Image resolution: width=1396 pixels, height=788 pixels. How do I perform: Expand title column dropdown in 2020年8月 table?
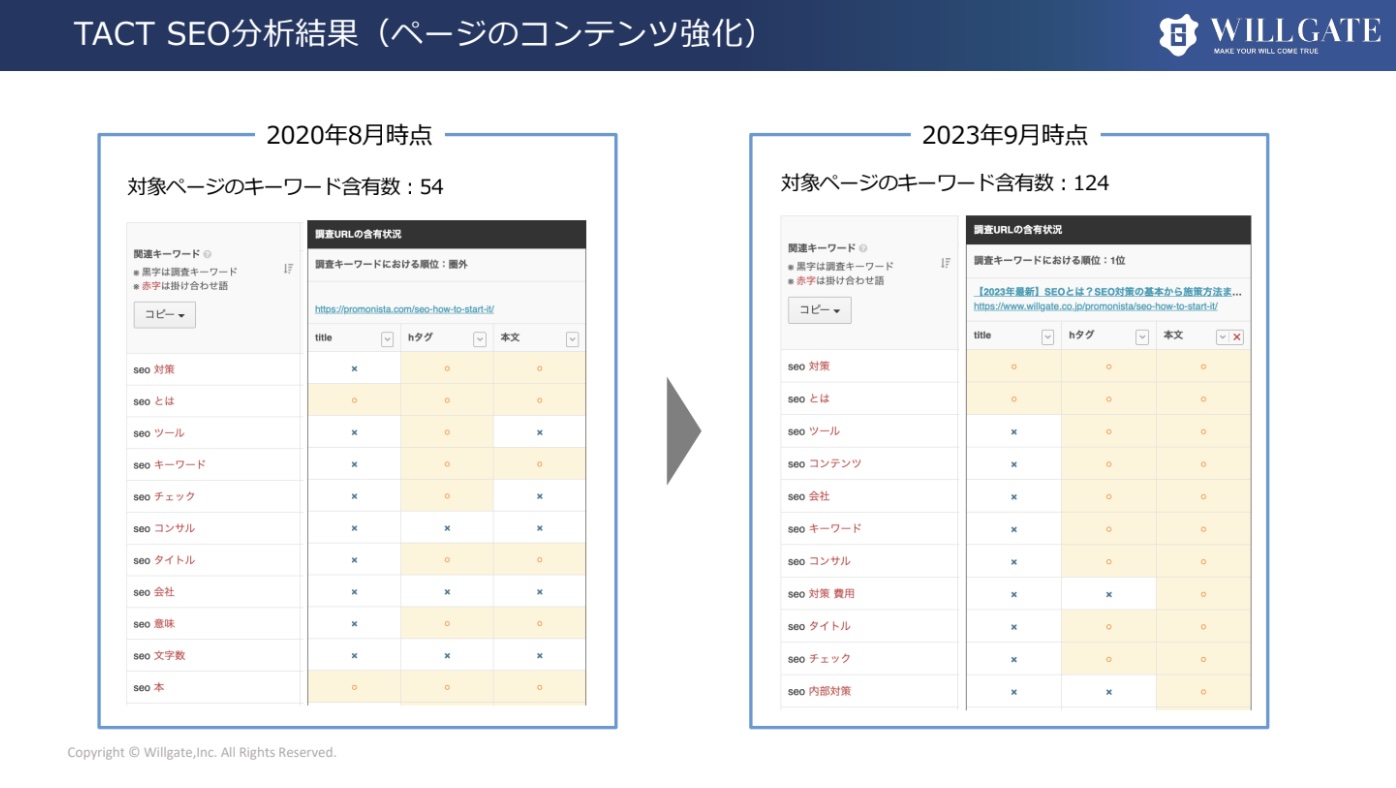[387, 339]
